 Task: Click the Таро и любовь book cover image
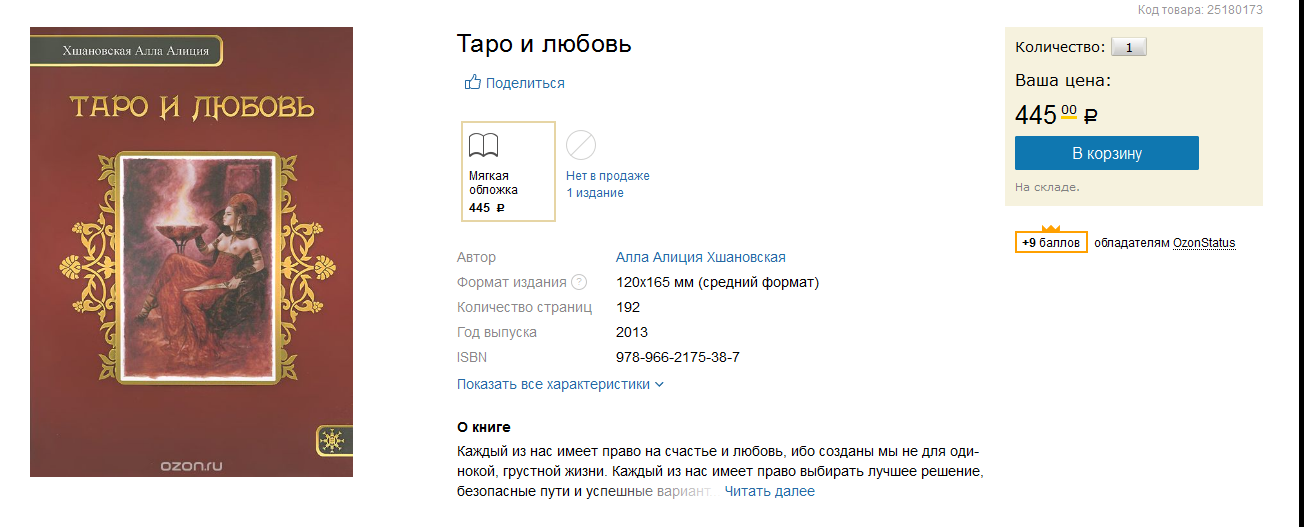pyautogui.click(x=191, y=252)
